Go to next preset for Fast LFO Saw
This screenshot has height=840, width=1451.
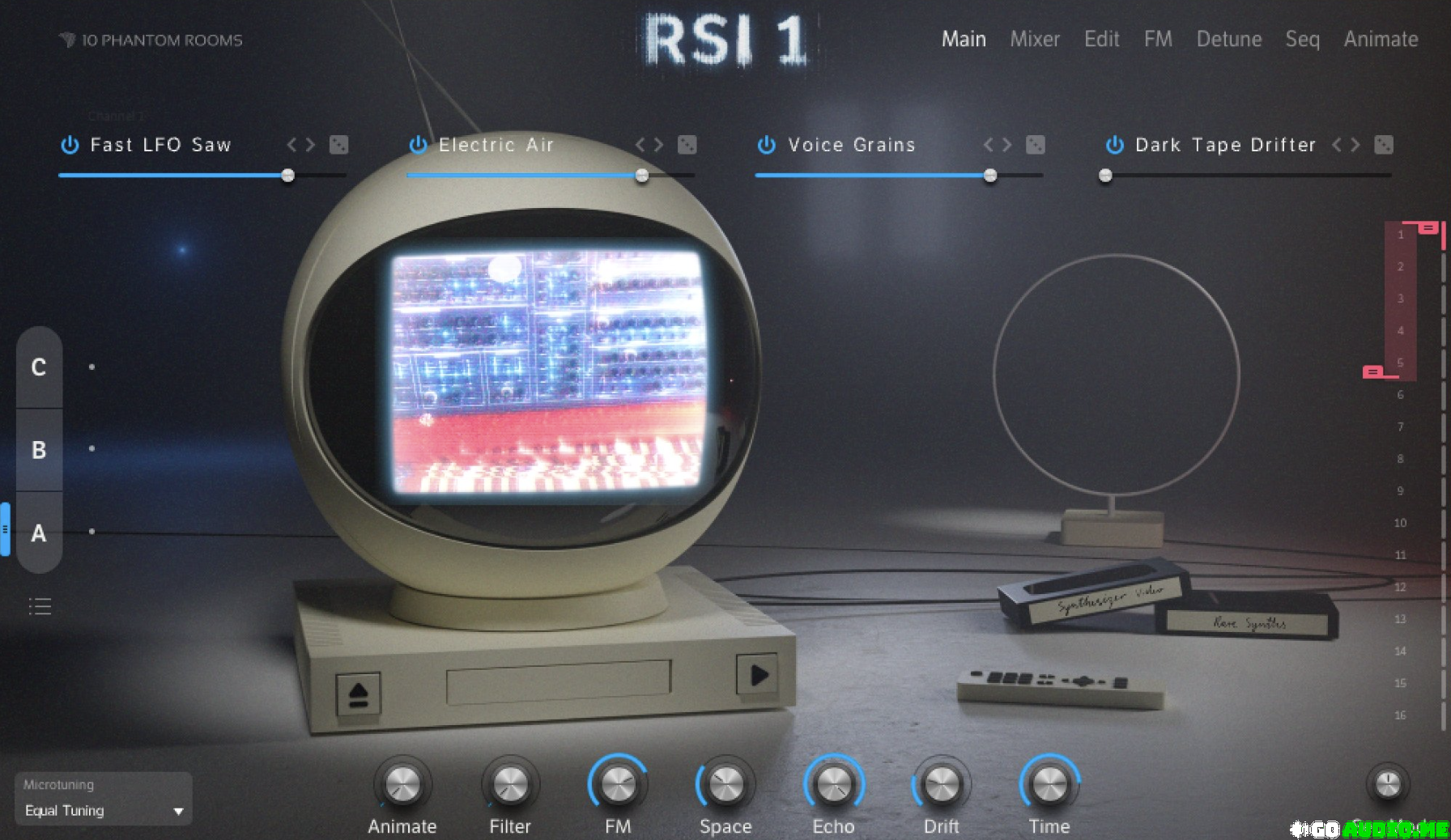[x=309, y=145]
